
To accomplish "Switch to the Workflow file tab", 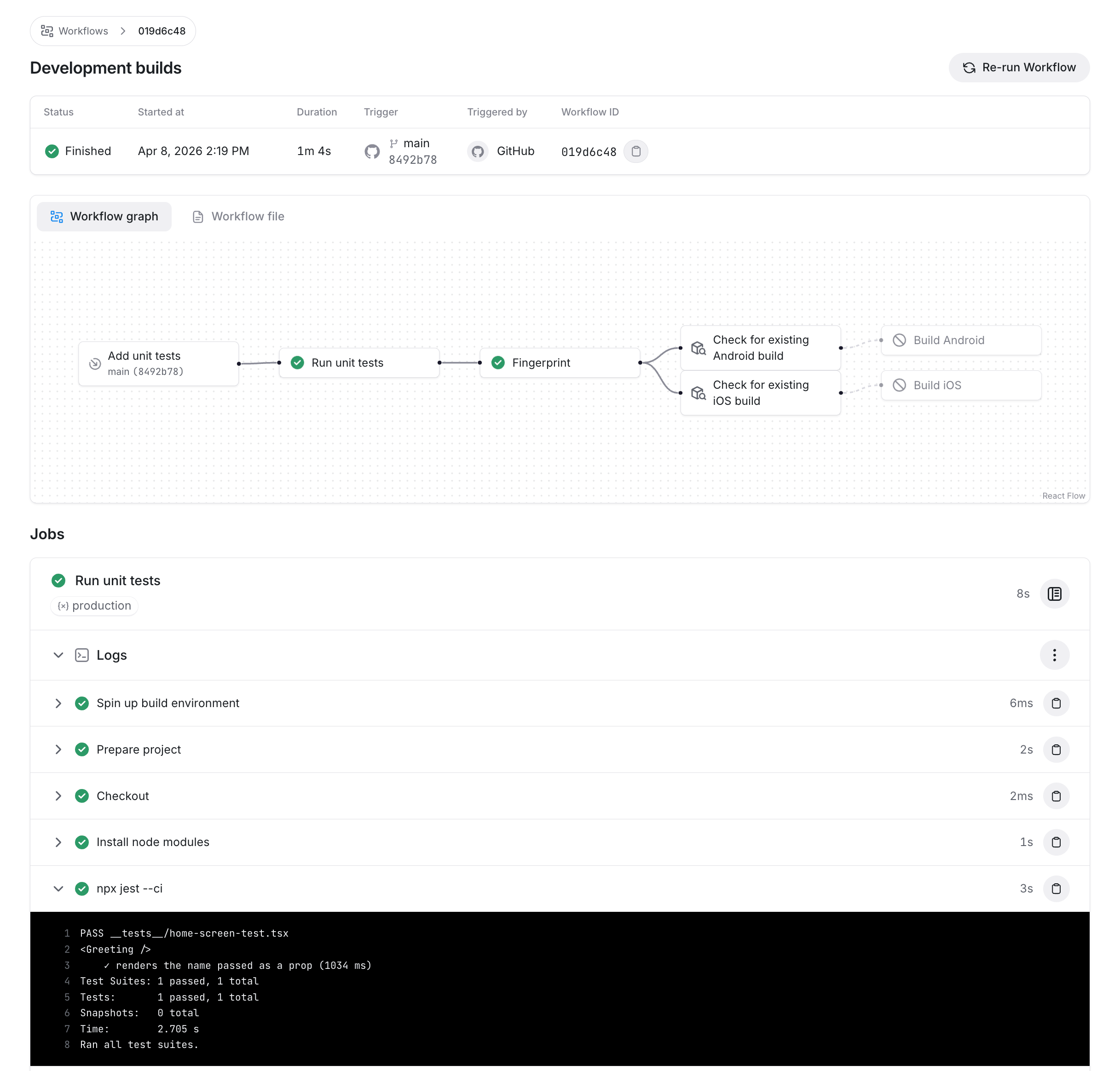I will coord(238,216).
